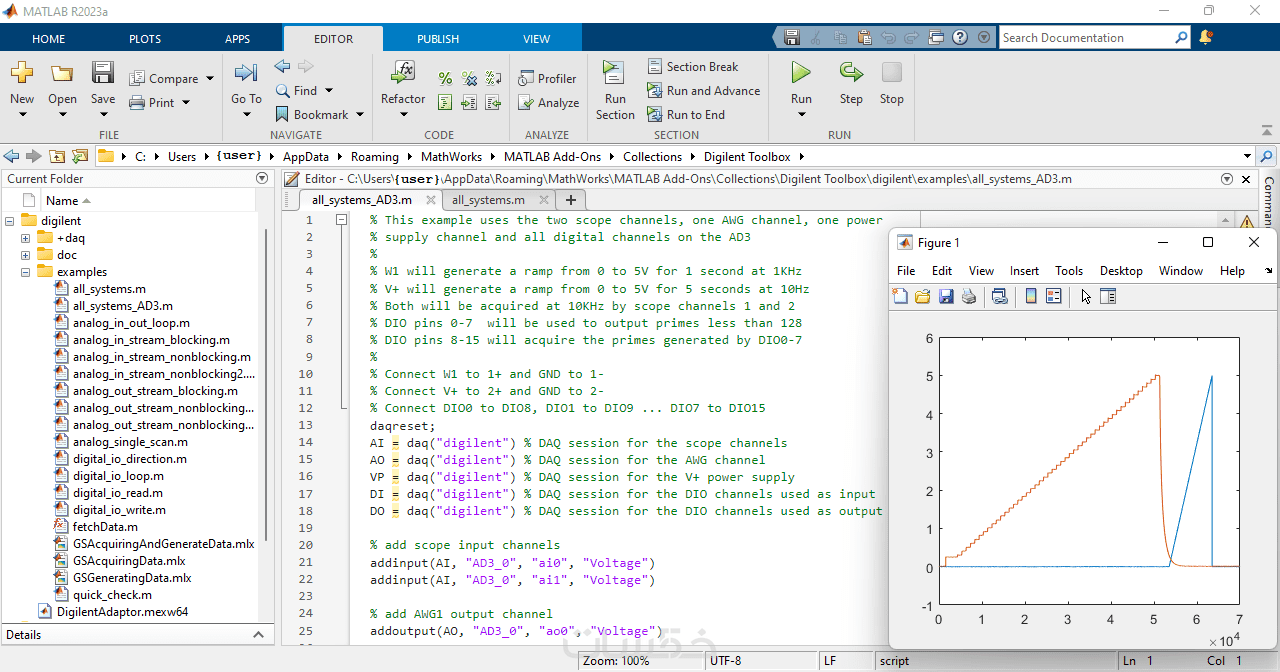Image resolution: width=1280 pixels, height=672 pixels.
Task: Open the Profiler
Action: (547, 78)
